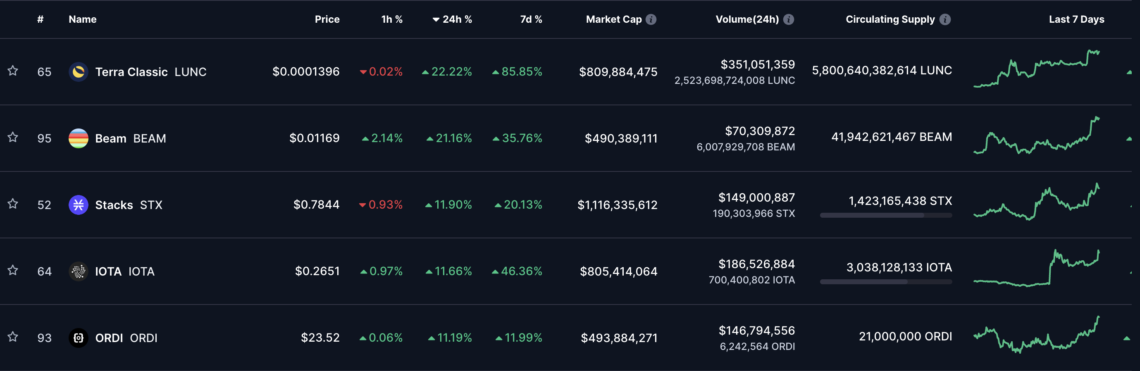1140x371 pixels.
Task: Click the Beam coin logo icon
Action: pos(79,138)
